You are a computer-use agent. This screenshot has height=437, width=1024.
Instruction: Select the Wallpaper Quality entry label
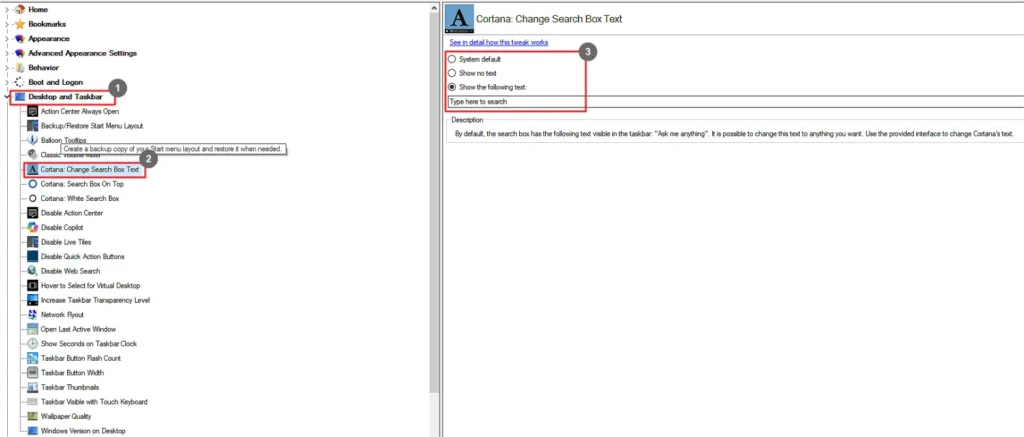66,416
